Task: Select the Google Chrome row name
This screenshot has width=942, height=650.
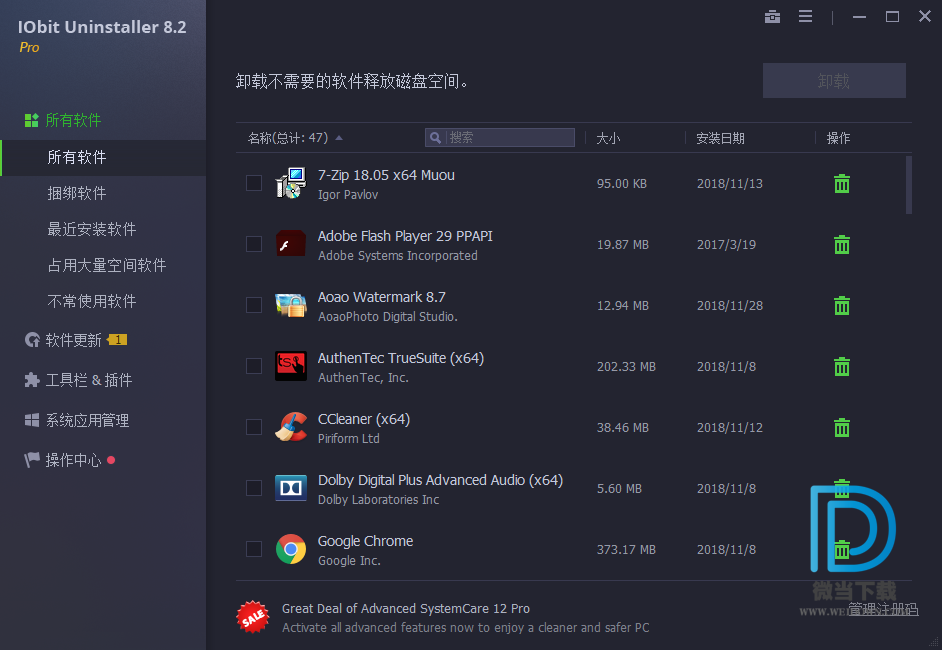Action: click(x=365, y=541)
